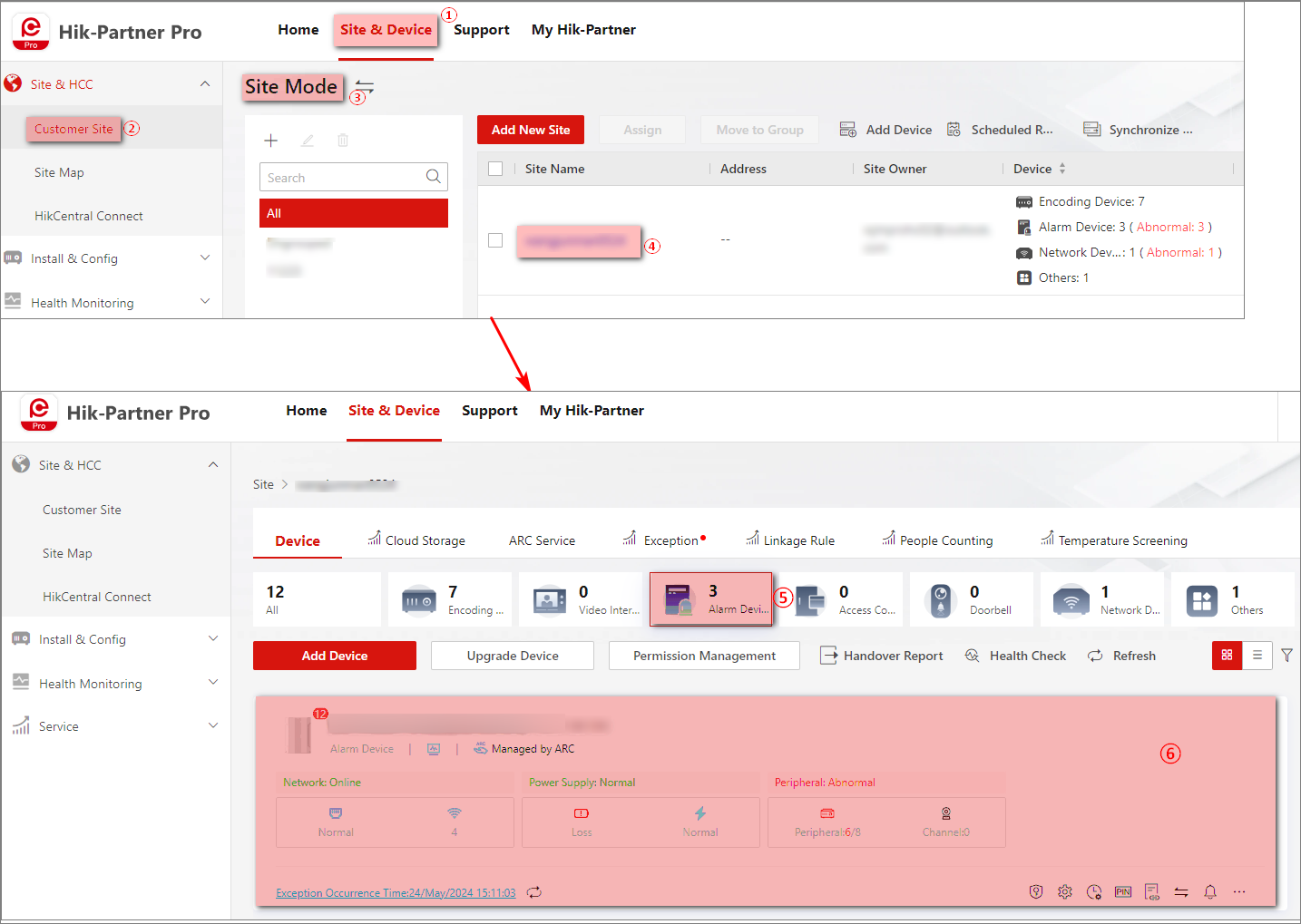Click the bell notification icon on the device card

[1210, 891]
